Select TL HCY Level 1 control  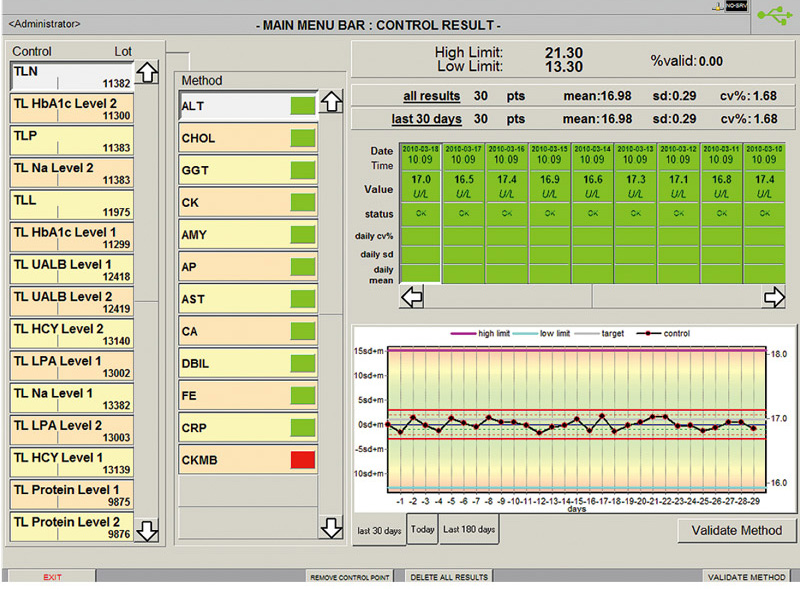click(x=72, y=462)
